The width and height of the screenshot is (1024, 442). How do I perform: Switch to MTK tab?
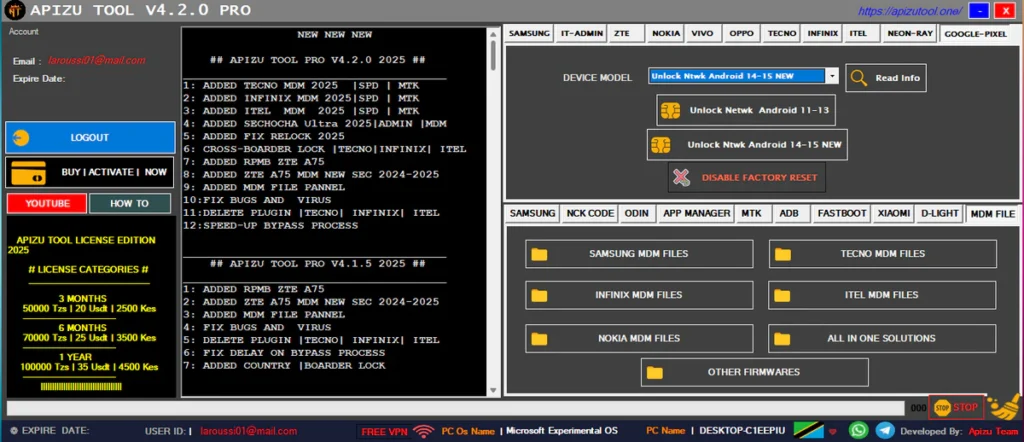[751, 213]
